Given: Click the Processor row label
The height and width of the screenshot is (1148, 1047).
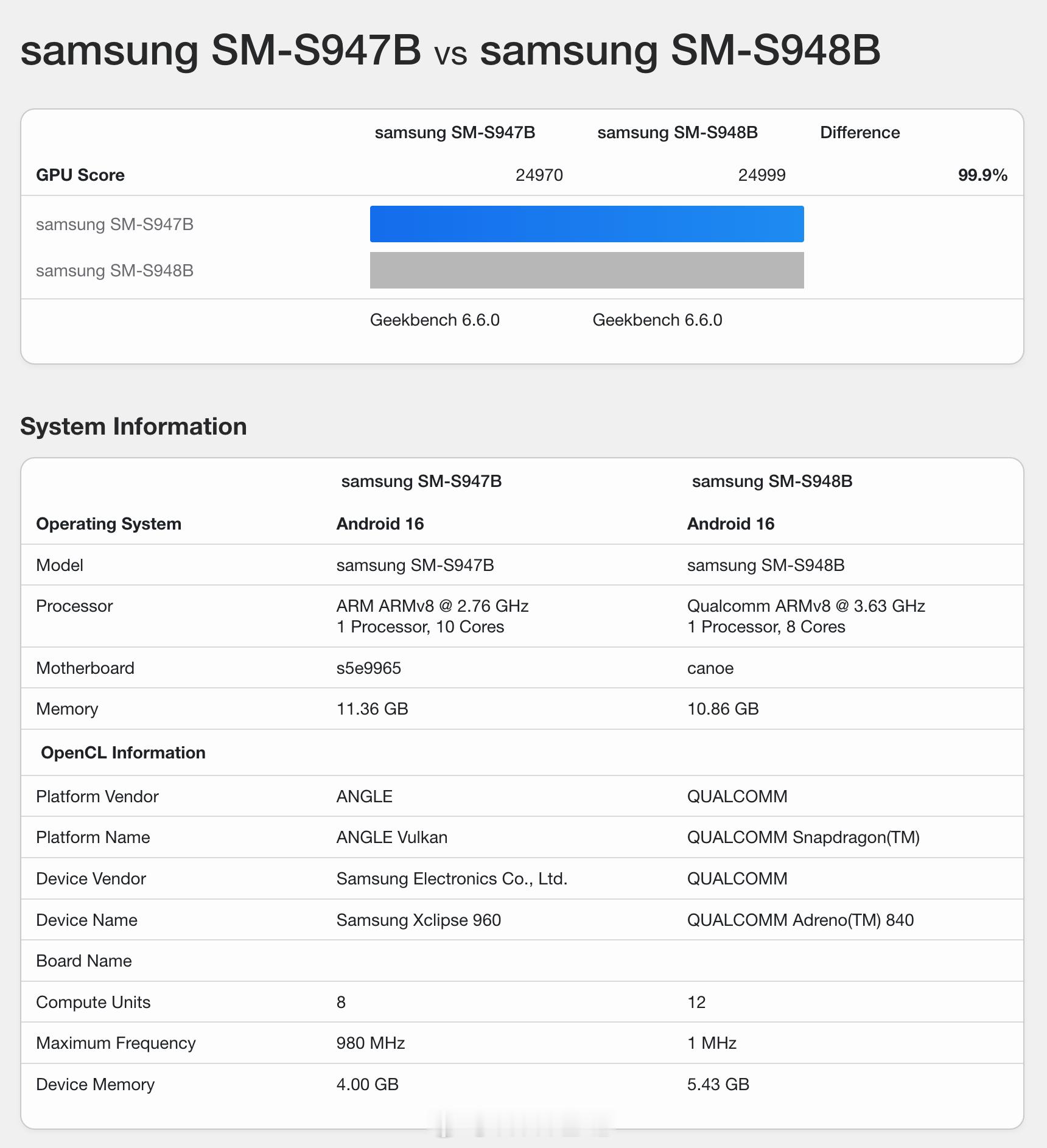Looking at the screenshot, I should pos(74,606).
